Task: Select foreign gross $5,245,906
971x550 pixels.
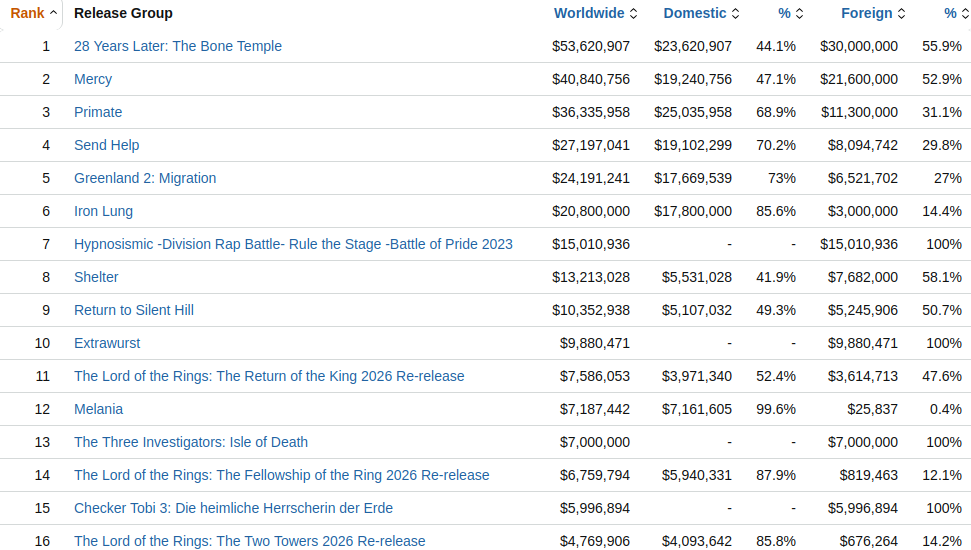Action: click(863, 310)
